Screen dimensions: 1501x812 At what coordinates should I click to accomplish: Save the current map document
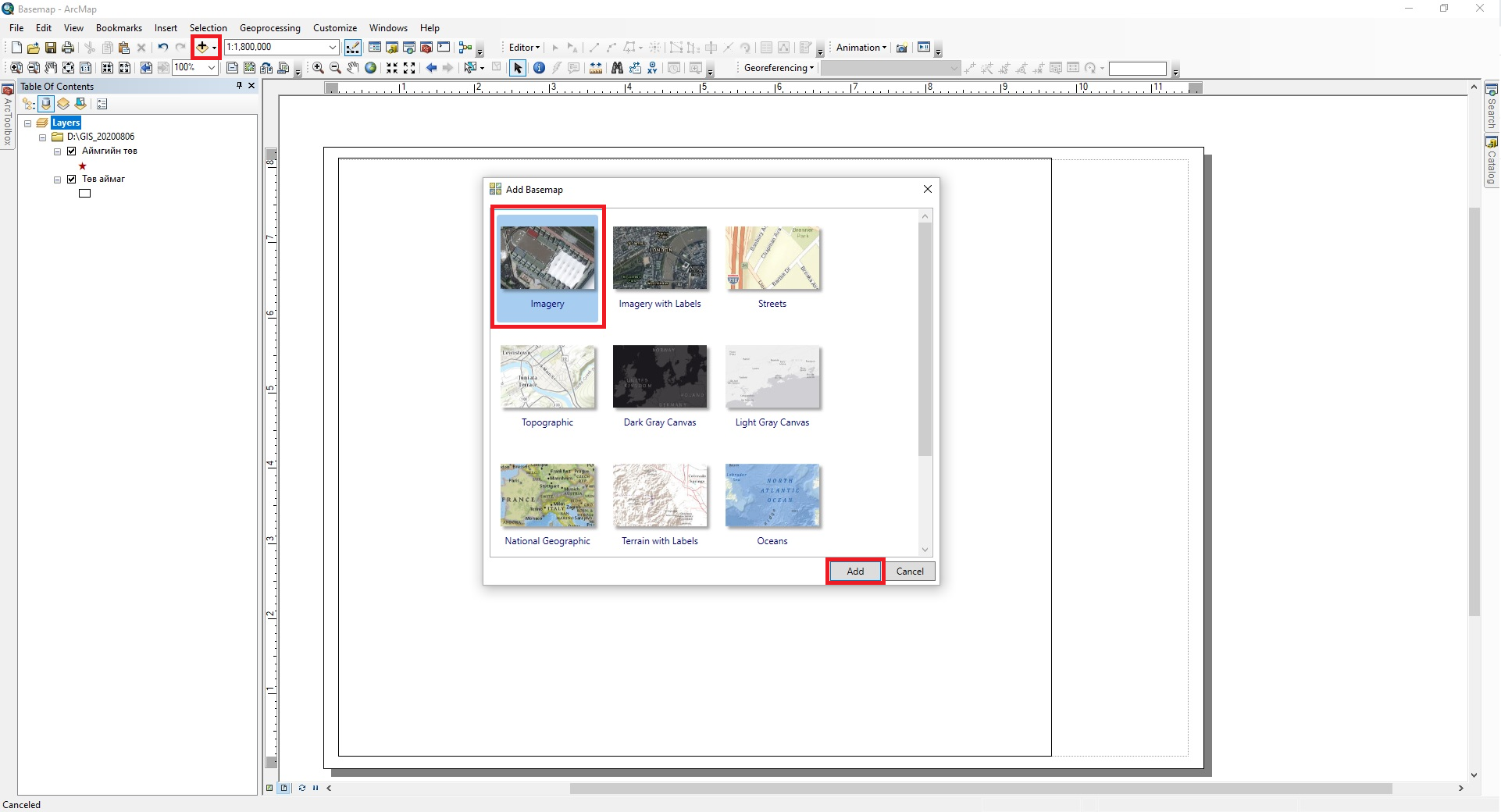pos(51,48)
